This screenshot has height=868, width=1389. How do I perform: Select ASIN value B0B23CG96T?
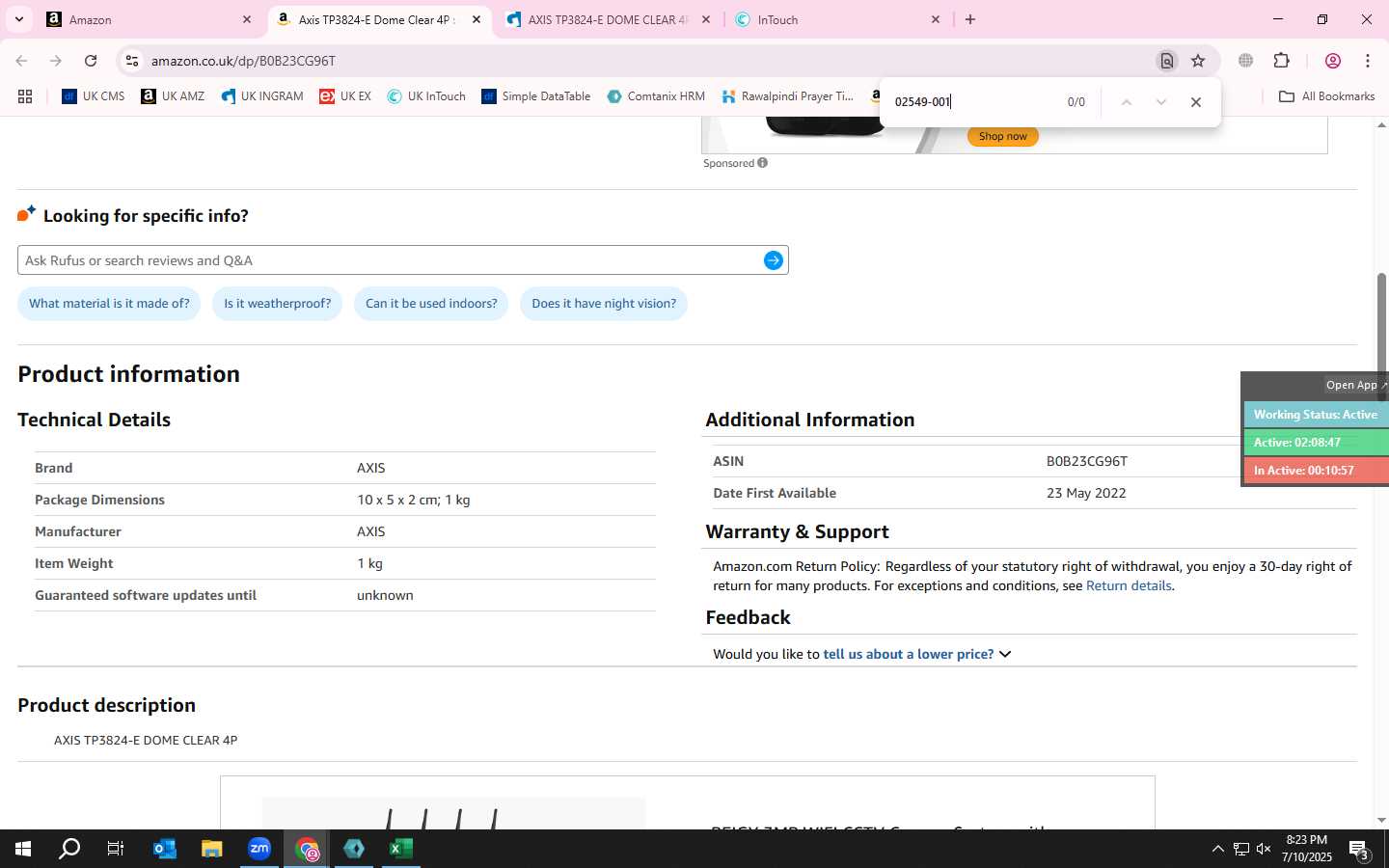click(x=1087, y=461)
